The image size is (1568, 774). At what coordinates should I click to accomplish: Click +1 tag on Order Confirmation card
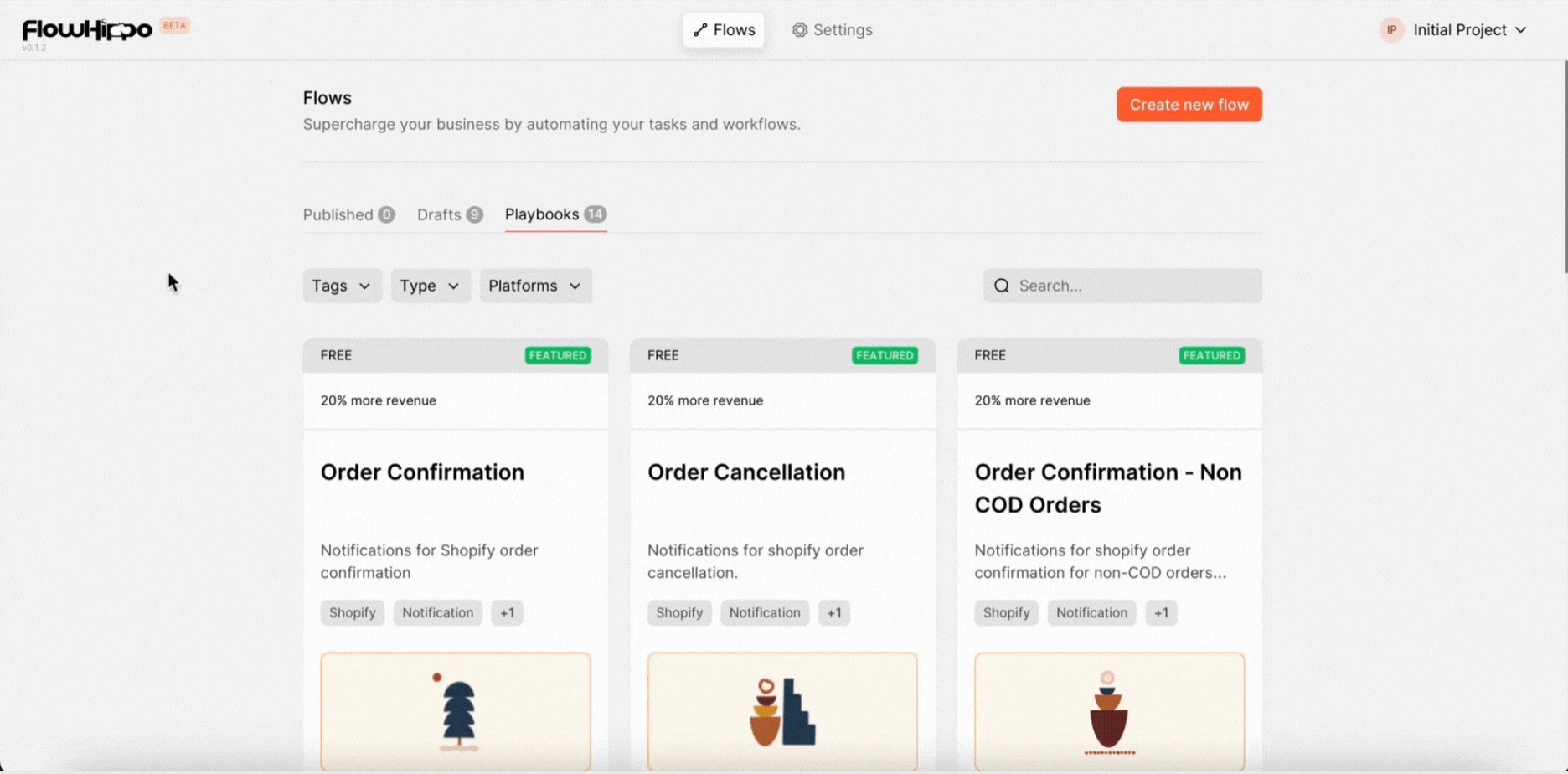[x=508, y=612]
